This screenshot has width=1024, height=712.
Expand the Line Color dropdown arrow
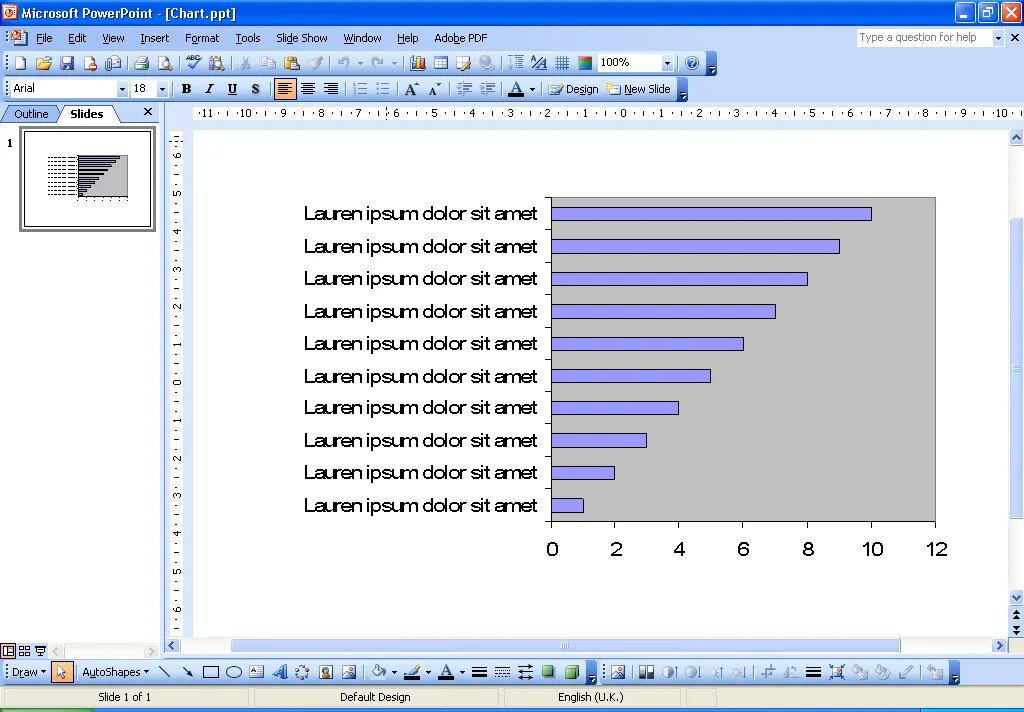428,672
